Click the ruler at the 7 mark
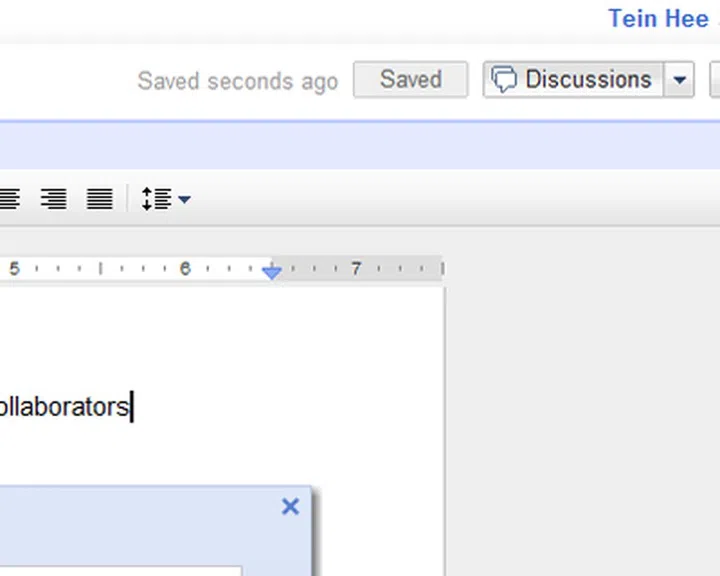Viewport: 720px width, 576px height. [356, 268]
